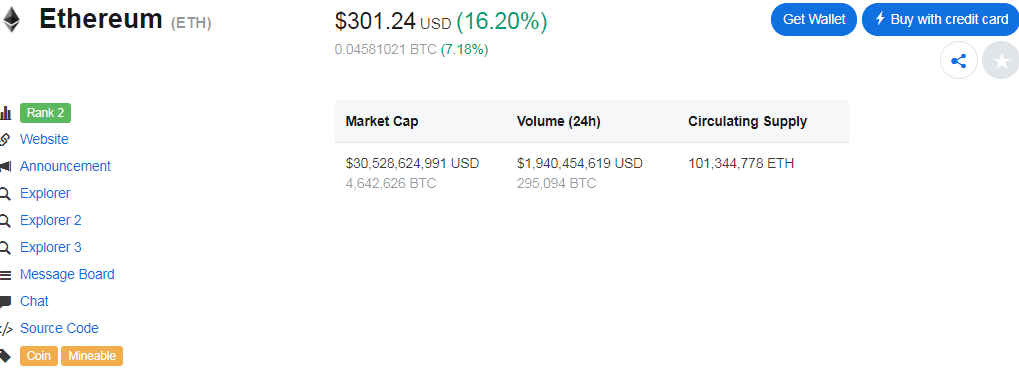
Task: Click the tag icon next to Coin
Action: pyautogui.click(x=5, y=356)
